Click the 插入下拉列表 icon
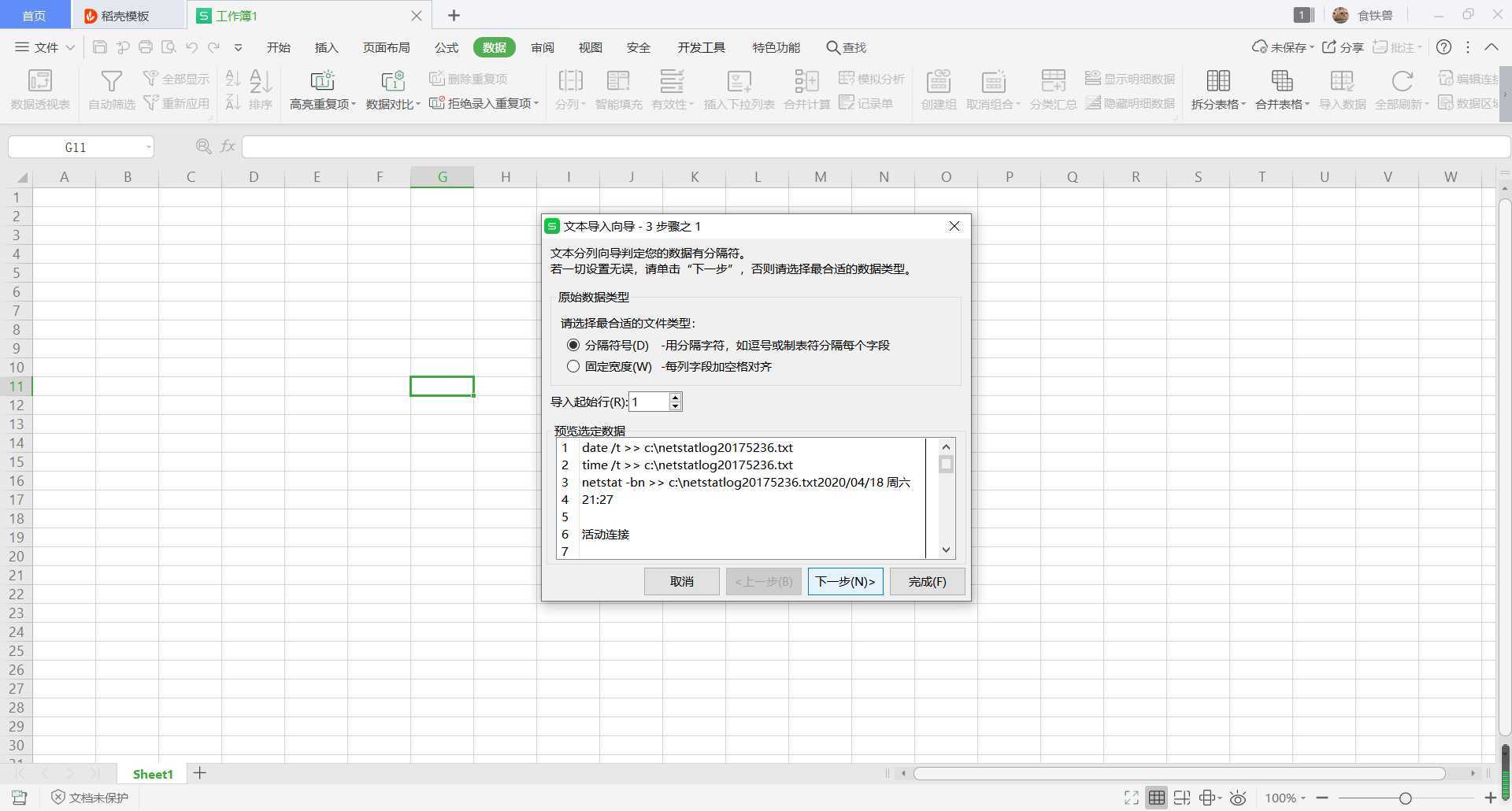The height and width of the screenshot is (811, 1512). pos(739,81)
